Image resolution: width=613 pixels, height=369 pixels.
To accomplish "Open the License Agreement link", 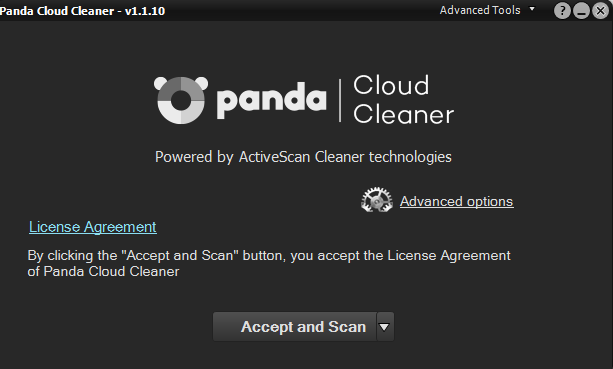I will click(93, 227).
